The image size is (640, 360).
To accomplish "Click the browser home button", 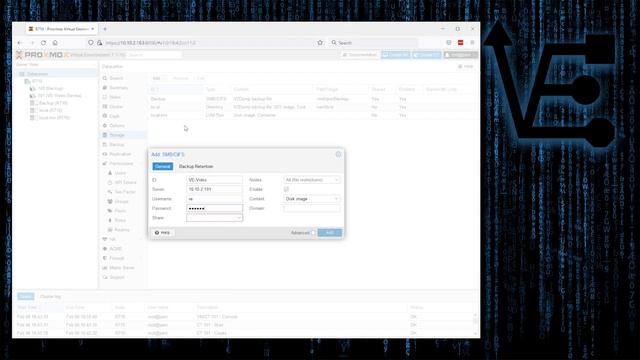I will coord(55,42).
